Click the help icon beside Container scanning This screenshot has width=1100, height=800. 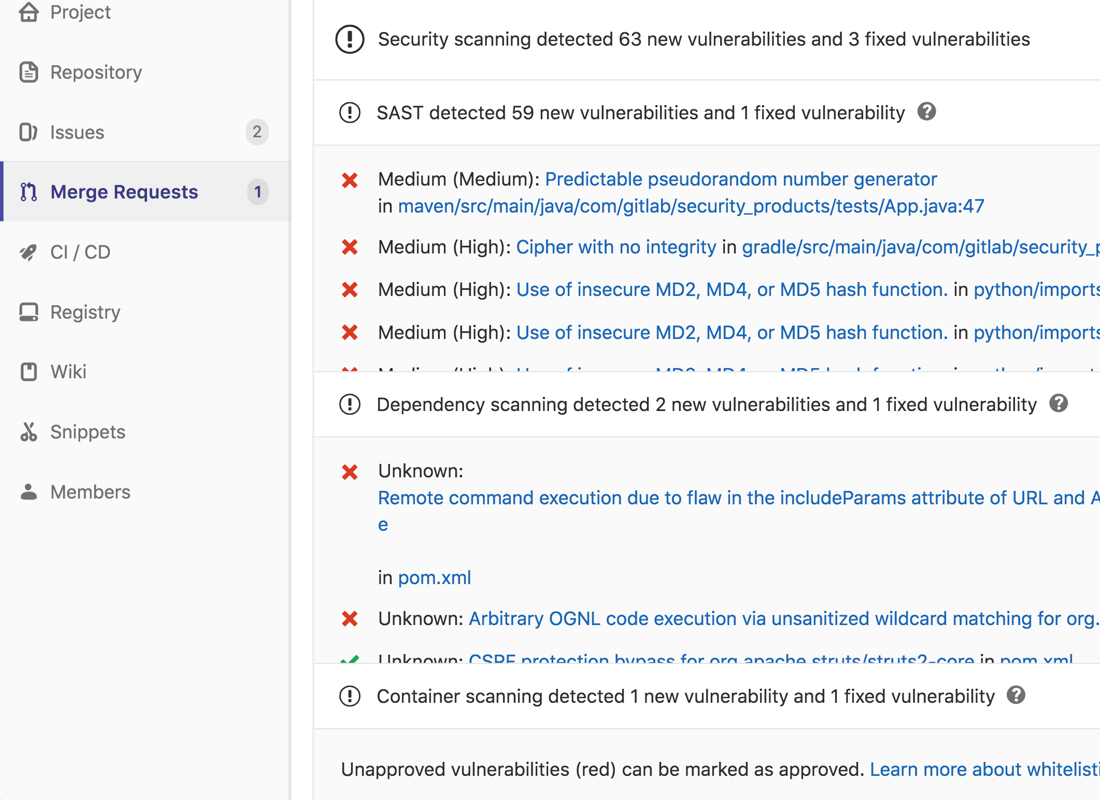click(1016, 696)
